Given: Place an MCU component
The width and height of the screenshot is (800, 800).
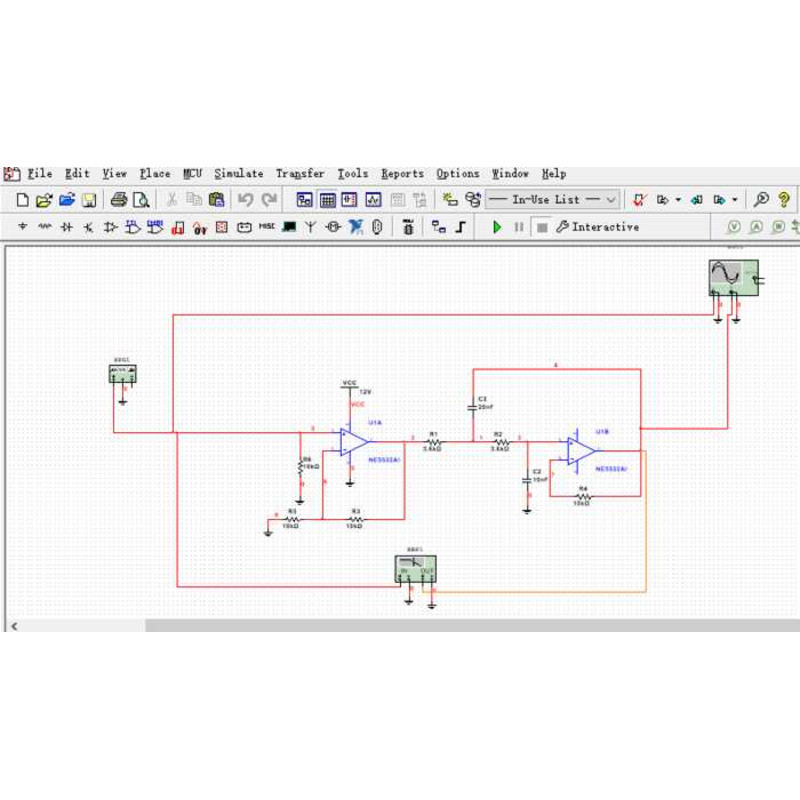Looking at the screenshot, I should click(408, 227).
